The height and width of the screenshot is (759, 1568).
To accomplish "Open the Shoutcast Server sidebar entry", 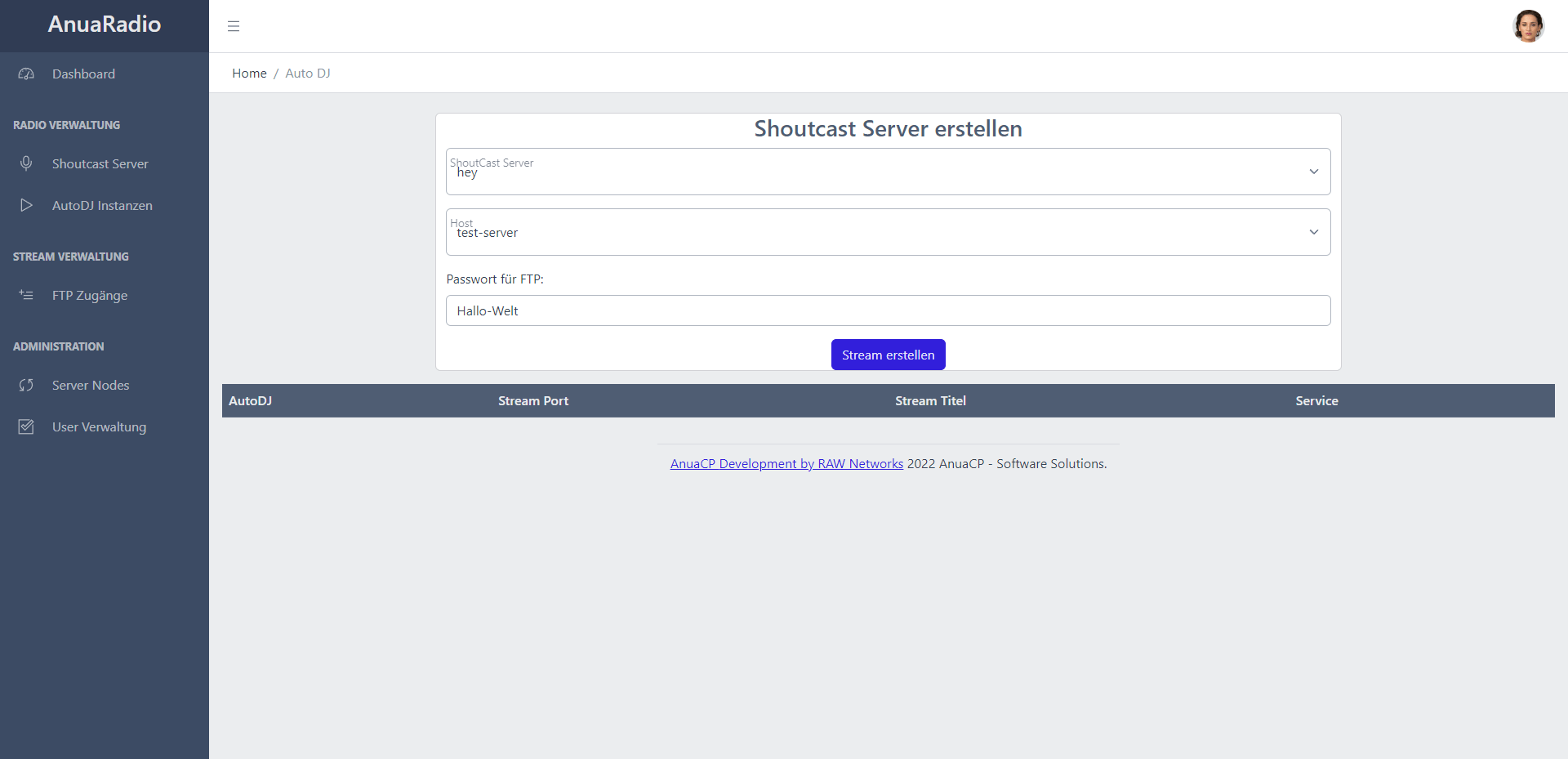I will [x=105, y=163].
